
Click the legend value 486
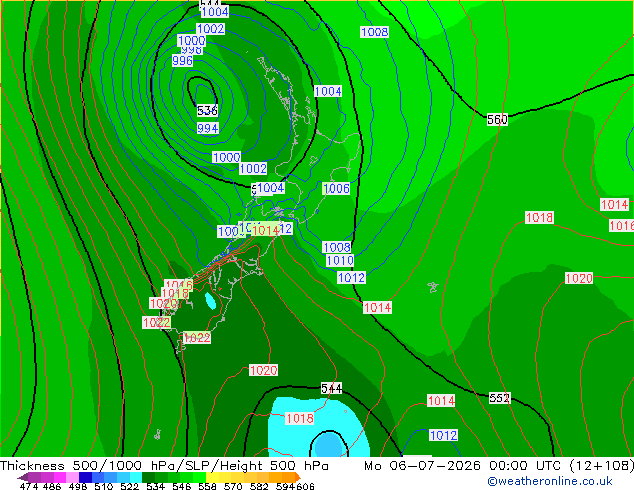tap(52, 486)
